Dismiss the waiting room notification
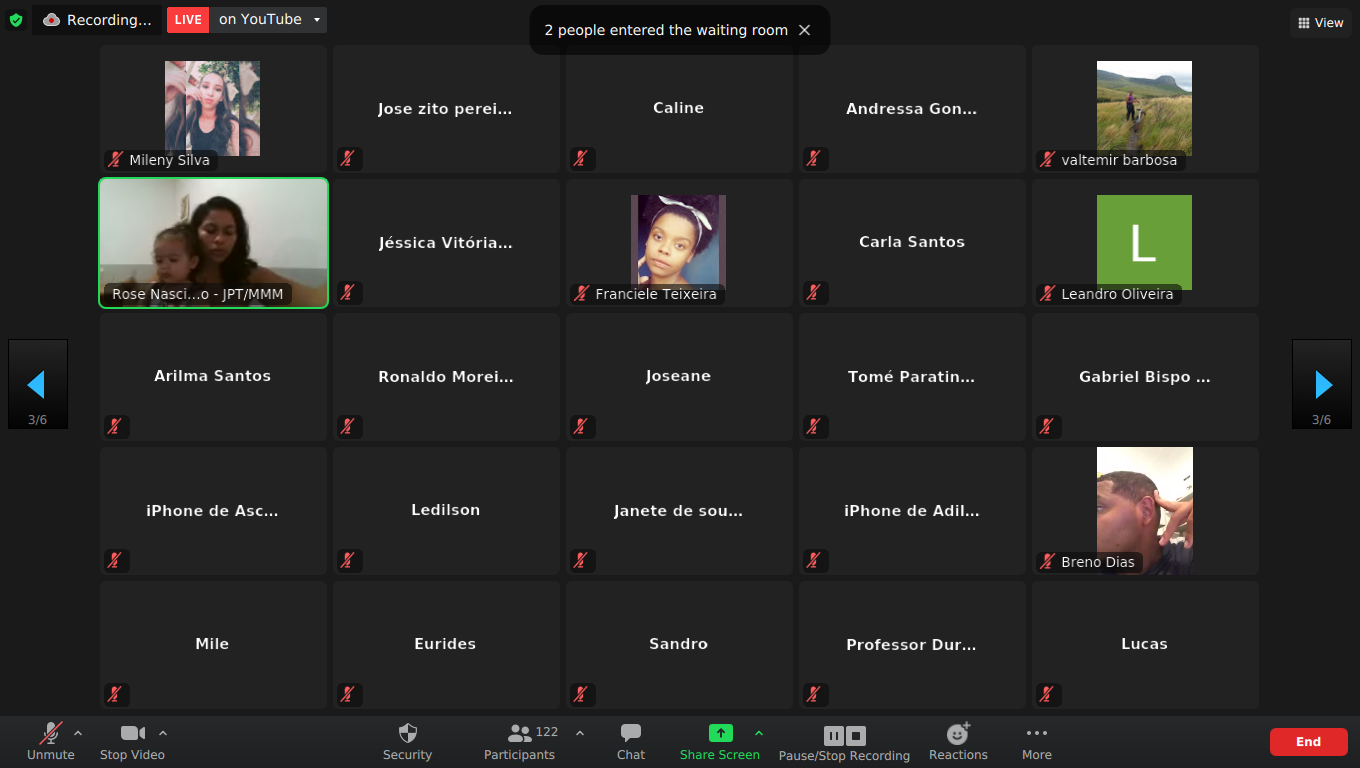Image resolution: width=1360 pixels, height=768 pixels. [x=805, y=30]
